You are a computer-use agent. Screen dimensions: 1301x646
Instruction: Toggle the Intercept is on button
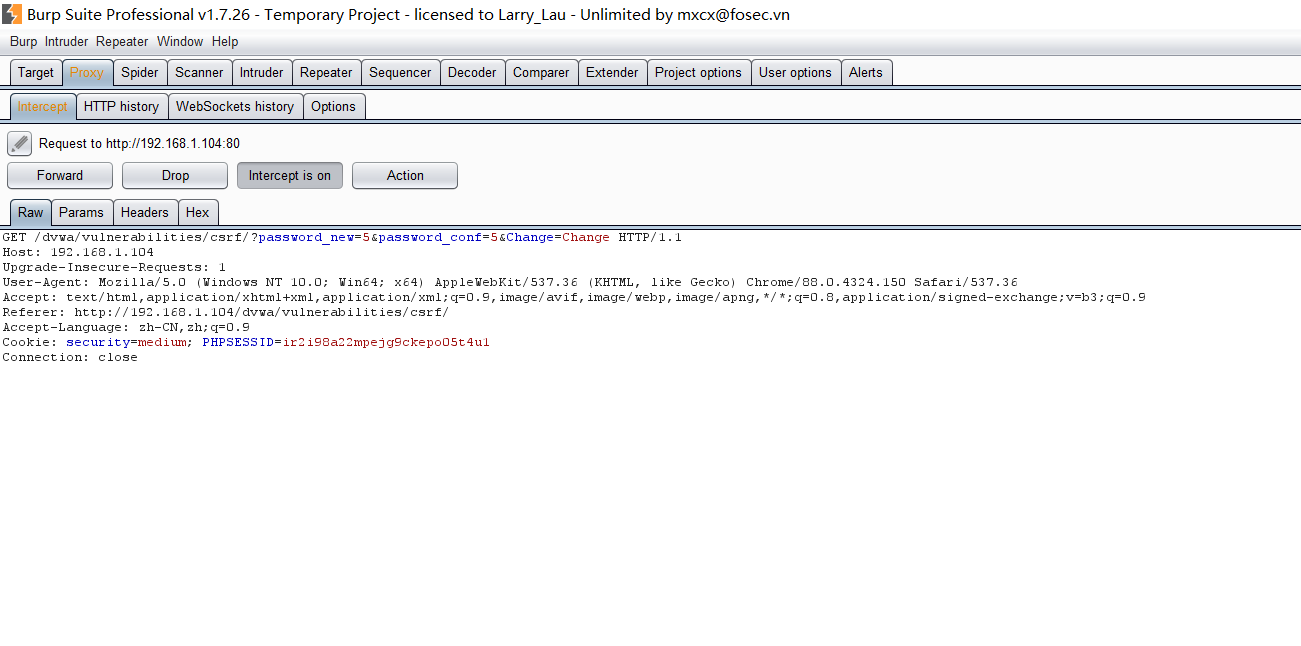pos(289,176)
